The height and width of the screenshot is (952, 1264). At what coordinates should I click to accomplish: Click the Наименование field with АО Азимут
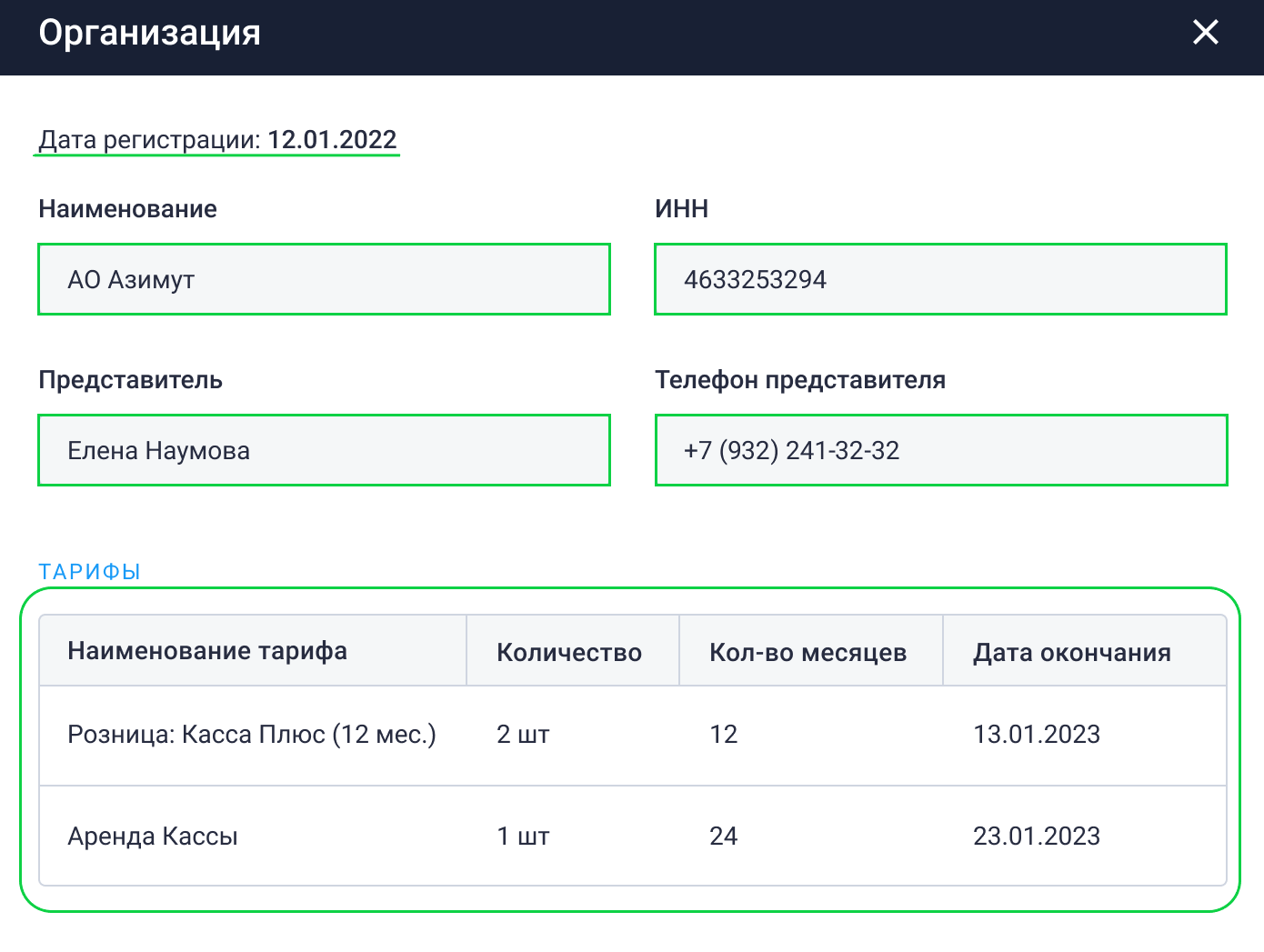(324, 279)
